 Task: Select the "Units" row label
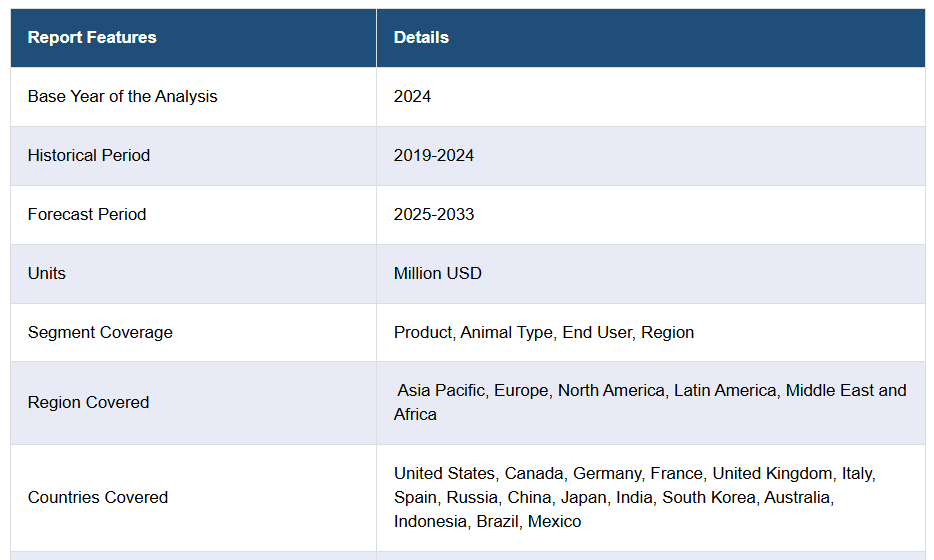(x=47, y=274)
